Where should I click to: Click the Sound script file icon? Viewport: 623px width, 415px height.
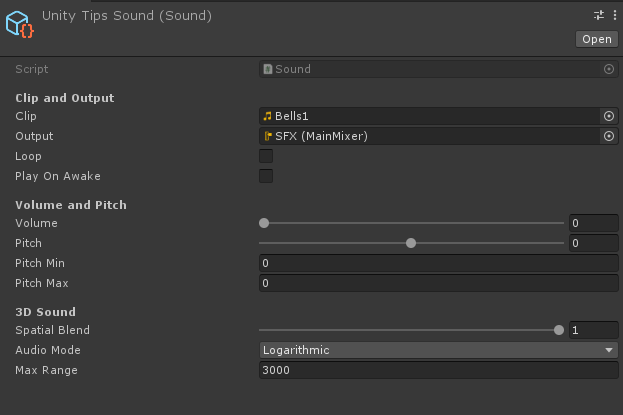coord(268,69)
